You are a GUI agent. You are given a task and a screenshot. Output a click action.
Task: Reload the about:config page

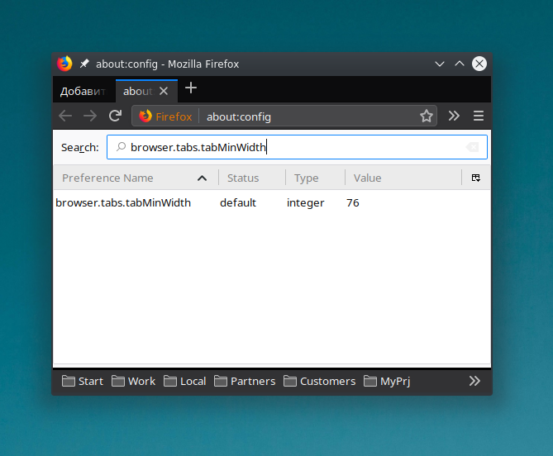coord(115,116)
